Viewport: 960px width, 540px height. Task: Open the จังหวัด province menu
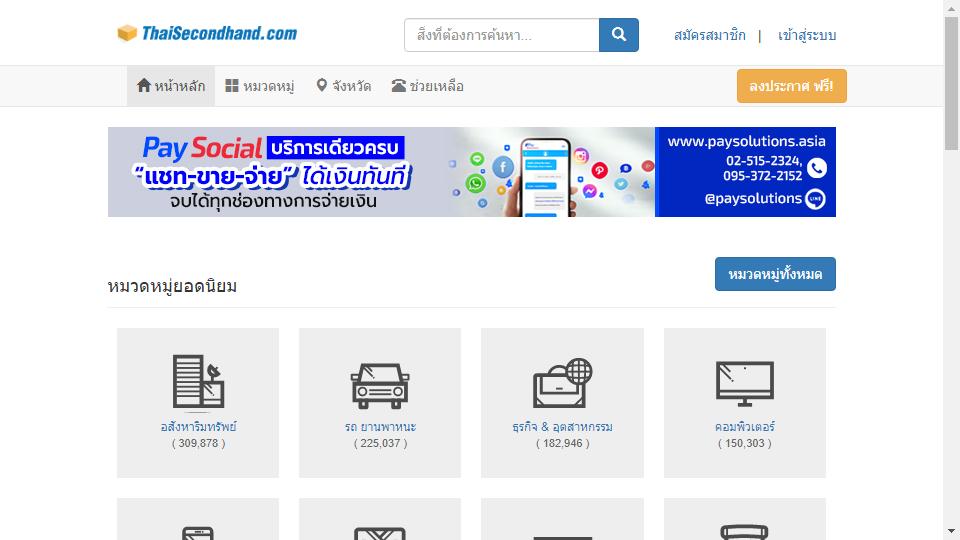343,86
